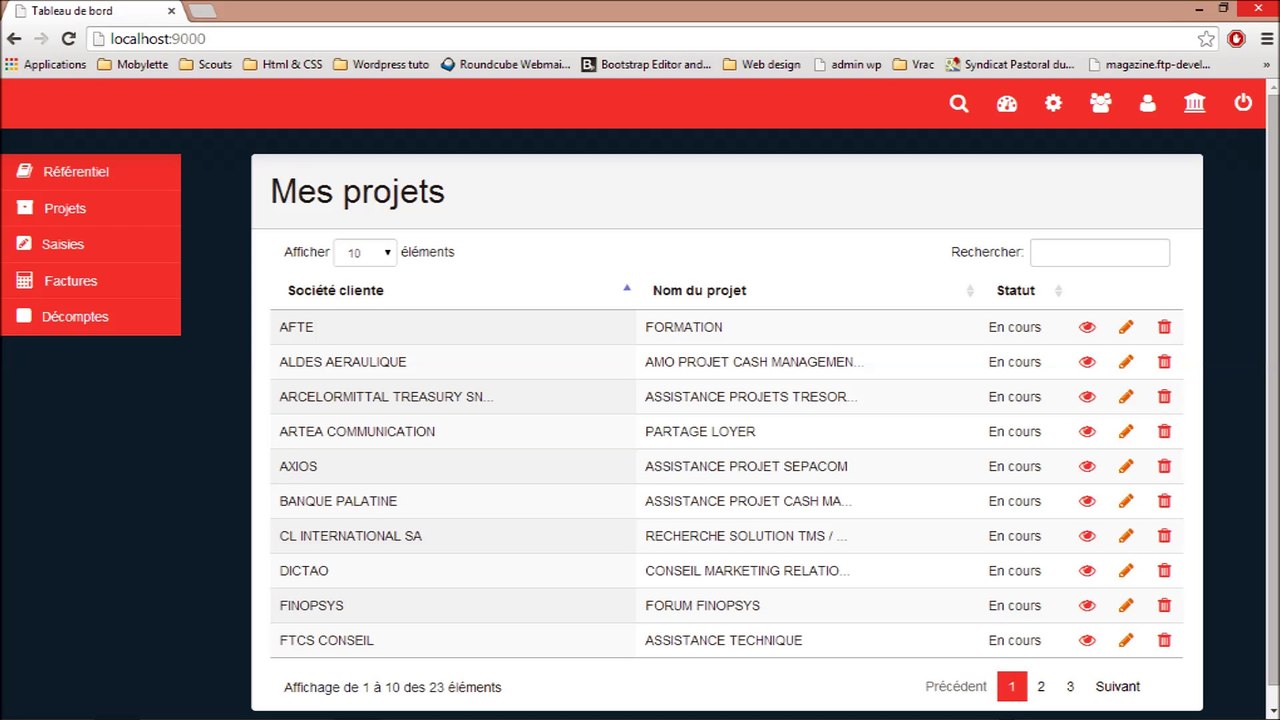
Task: View the ARTEA COMMUNICATION project eye icon
Action: [x=1087, y=432]
